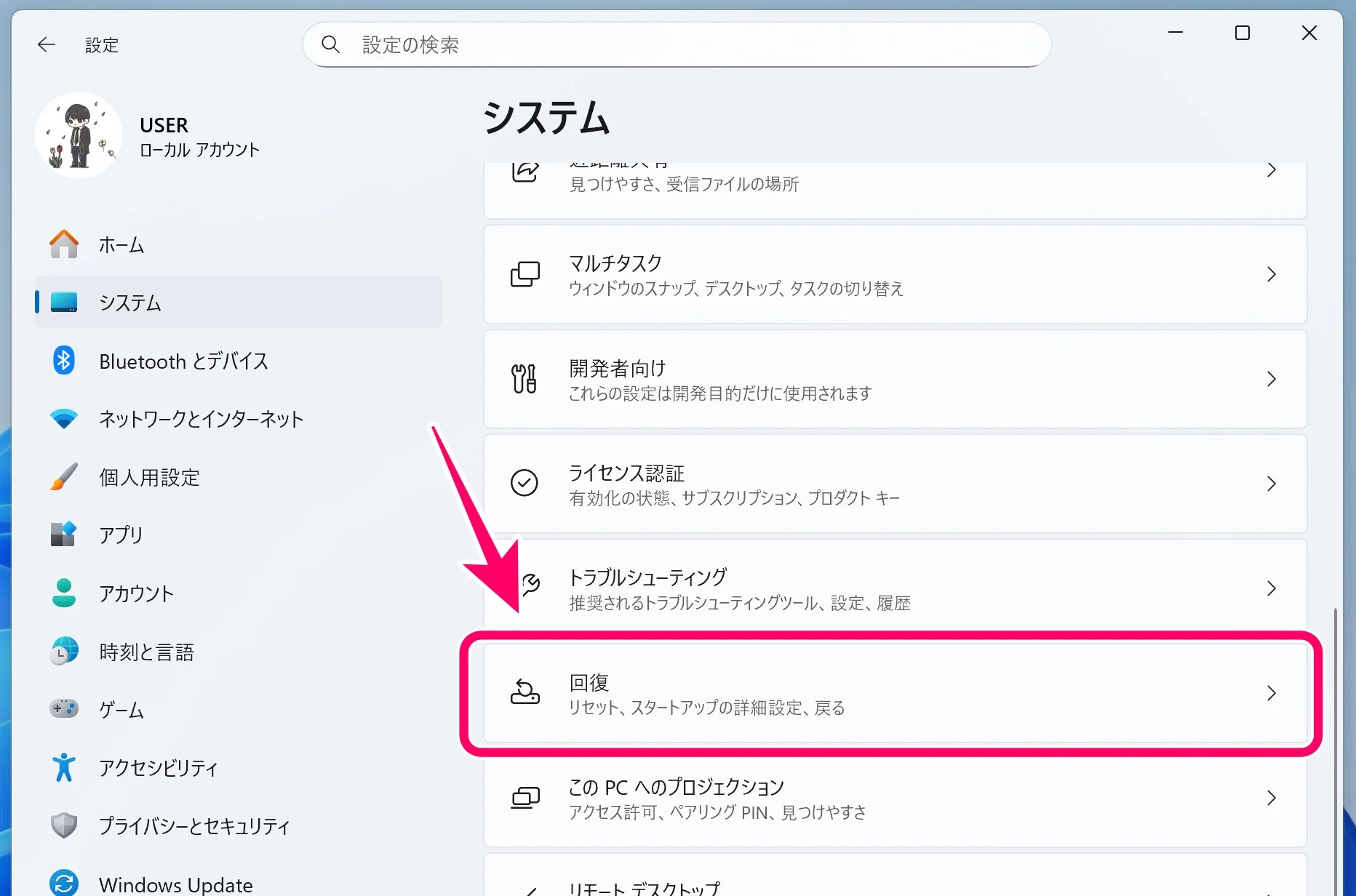Click the USER profile avatar
This screenshot has height=896, width=1356.
point(79,135)
